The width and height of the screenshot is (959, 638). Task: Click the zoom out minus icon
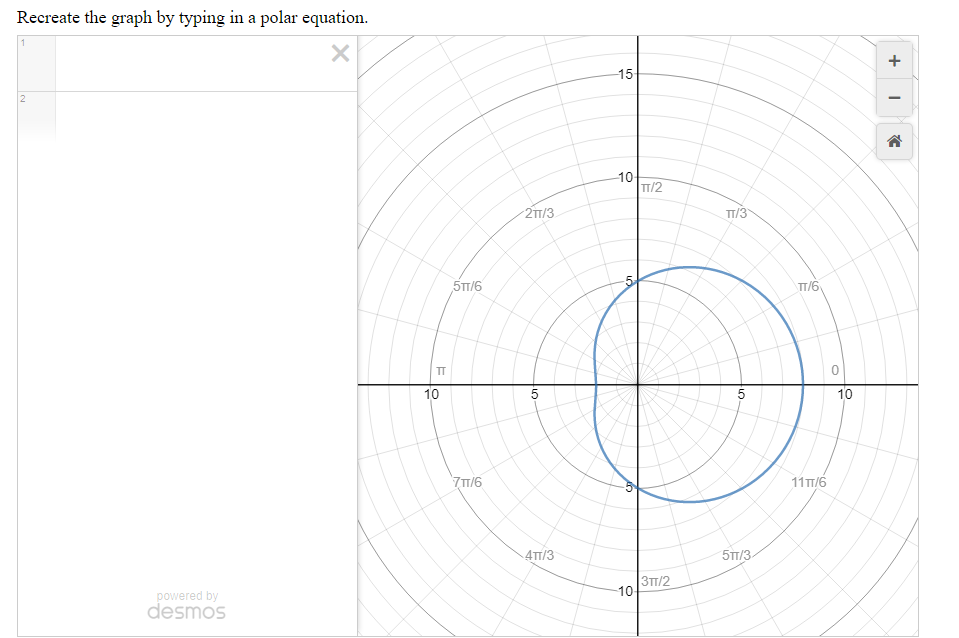coord(893,96)
